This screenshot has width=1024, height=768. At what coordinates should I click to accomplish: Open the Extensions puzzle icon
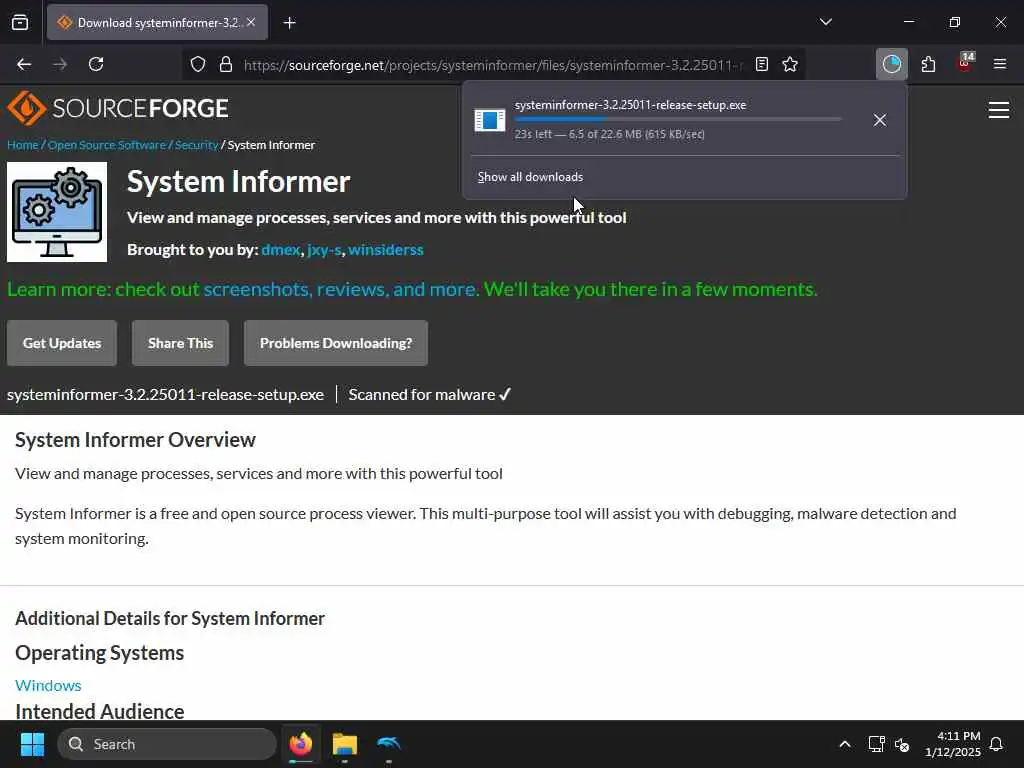(x=928, y=64)
